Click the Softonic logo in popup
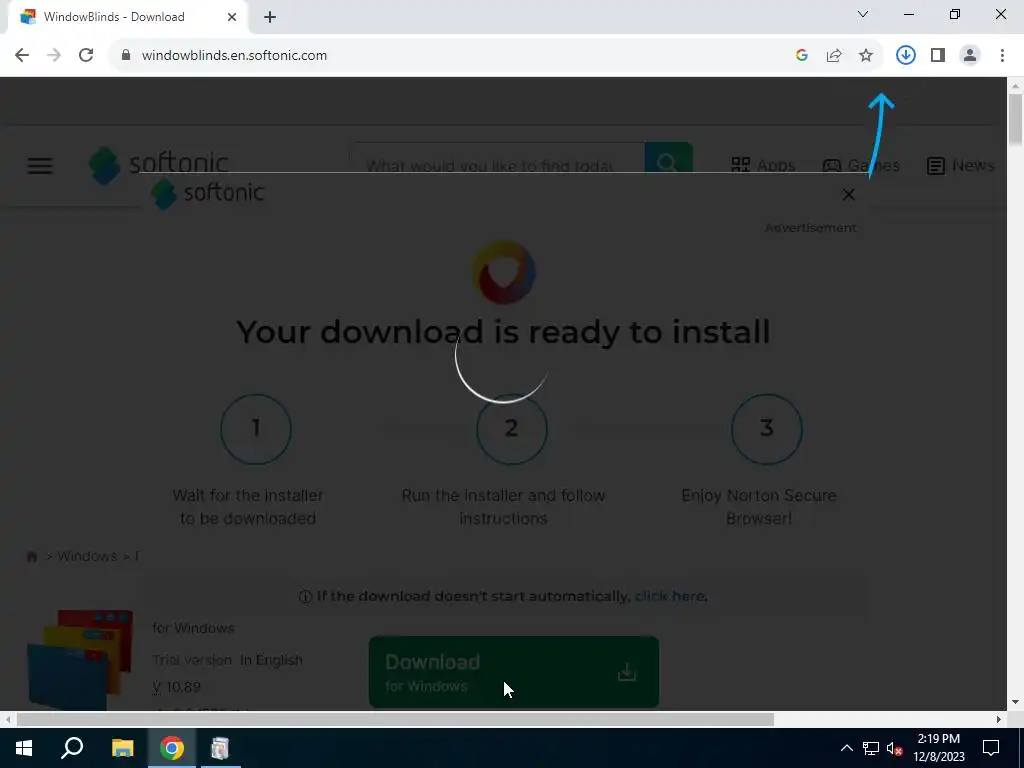This screenshot has width=1024, height=768. pyautogui.click(x=208, y=193)
